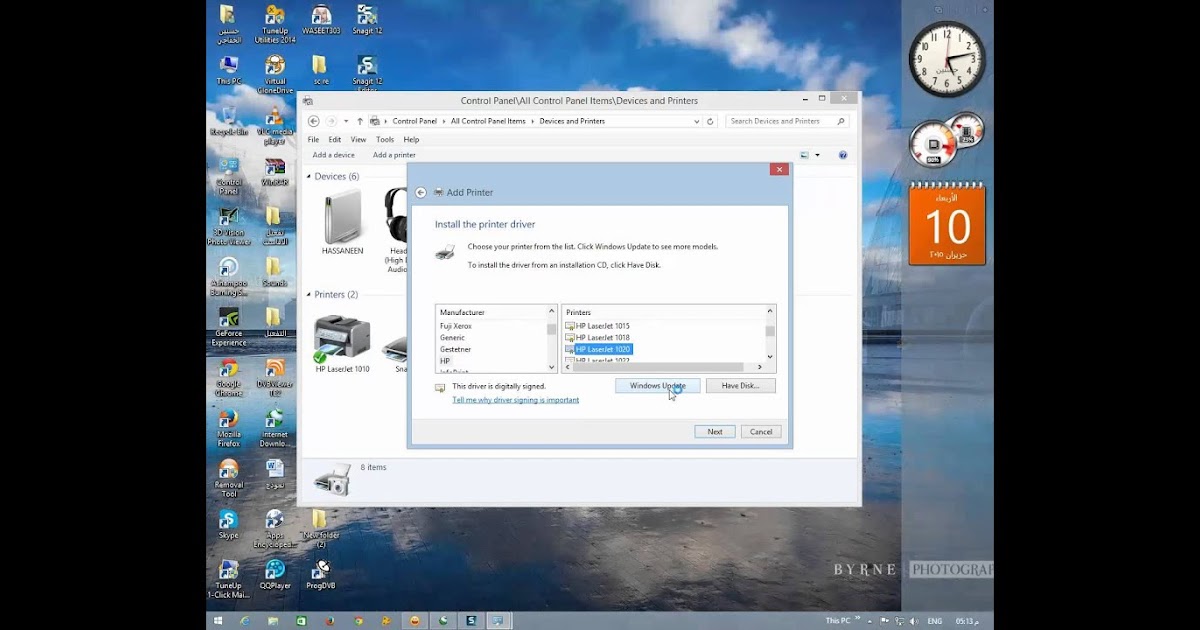
Task: Open the File menu
Action: tap(313, 140)
